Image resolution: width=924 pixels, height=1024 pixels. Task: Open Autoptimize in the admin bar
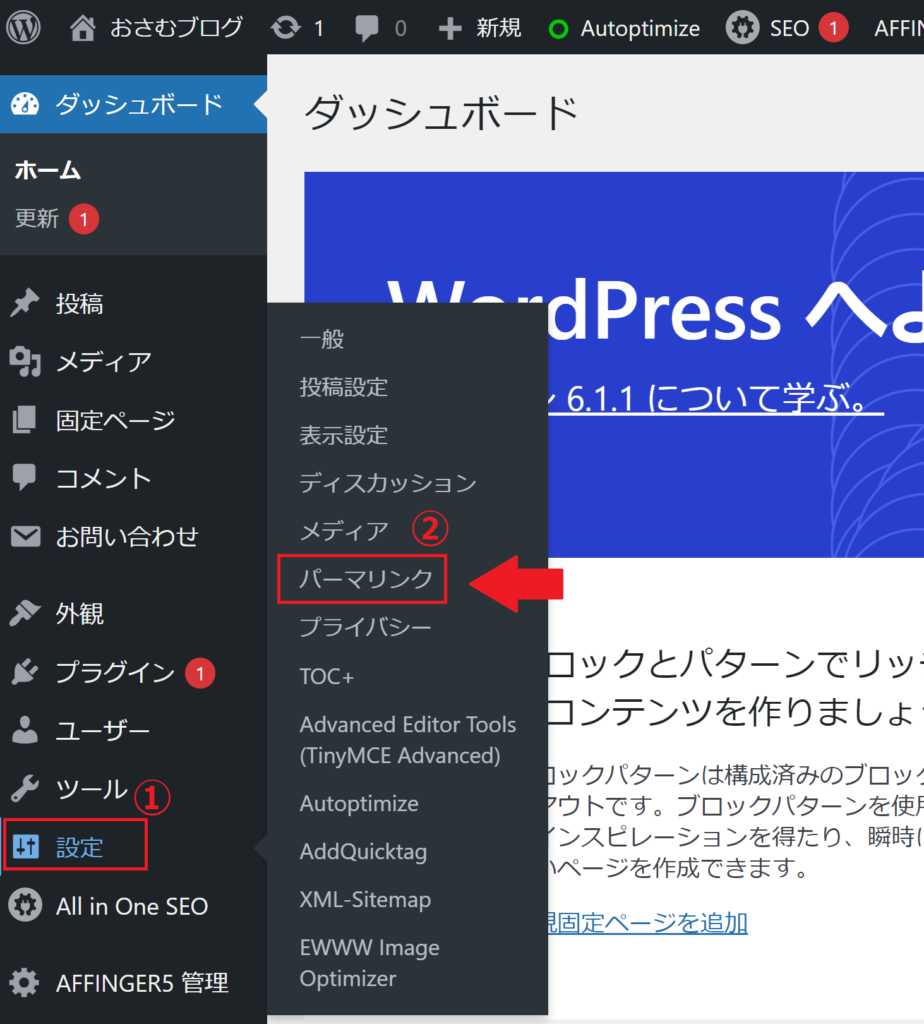640,29
